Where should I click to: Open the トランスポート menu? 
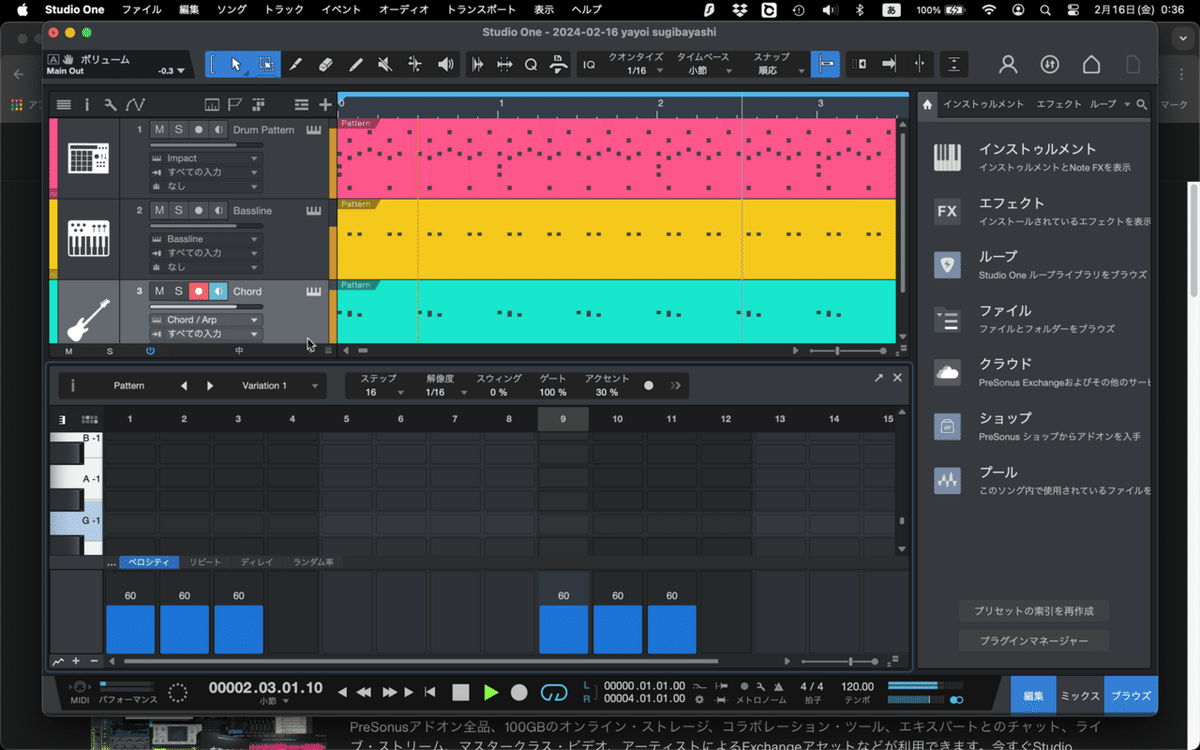tap(481, 10)
